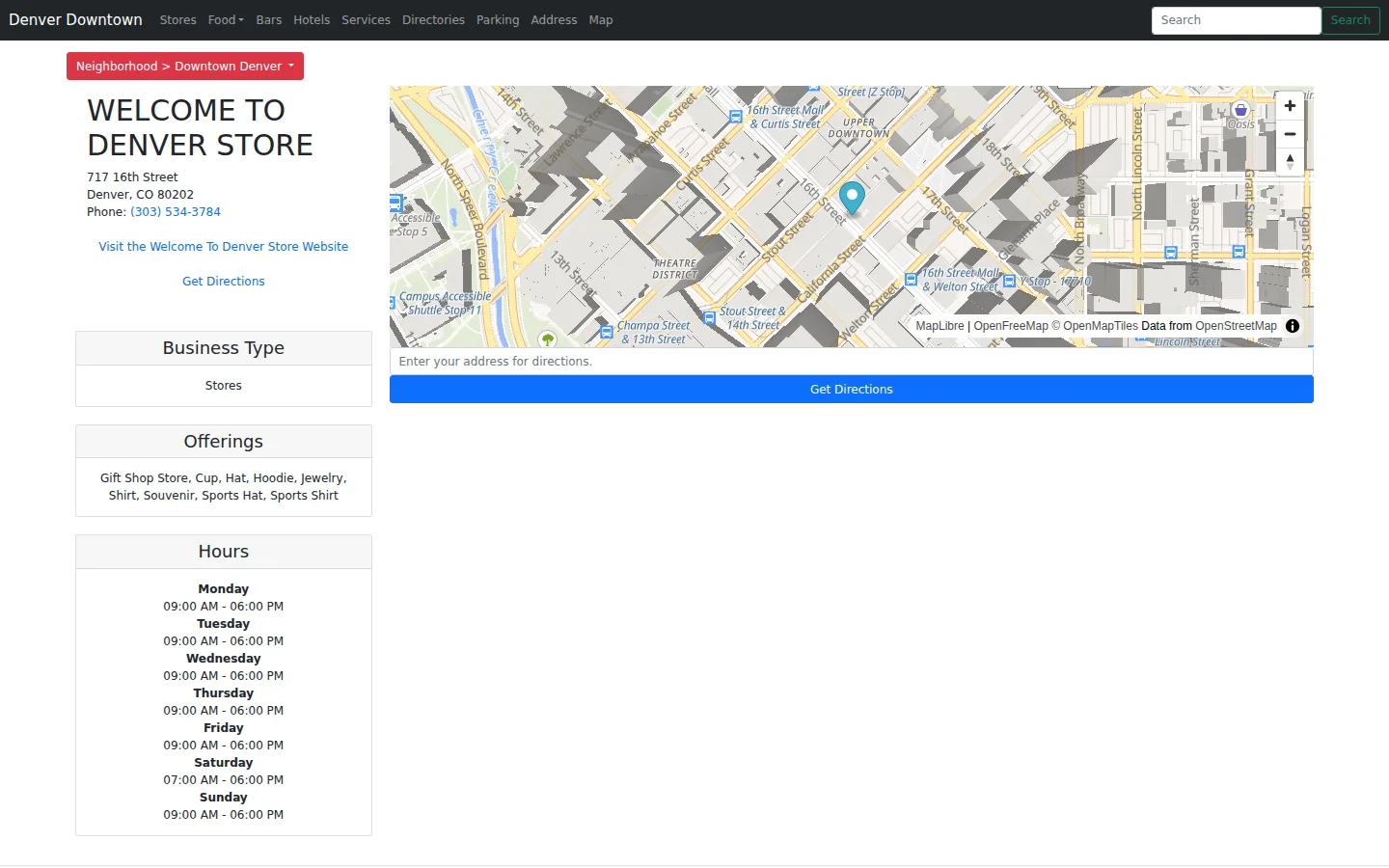The height and width of the screenshot is (868, 1389).
Task: Select Services in the top menu
Action: click(x=367, y=20)
